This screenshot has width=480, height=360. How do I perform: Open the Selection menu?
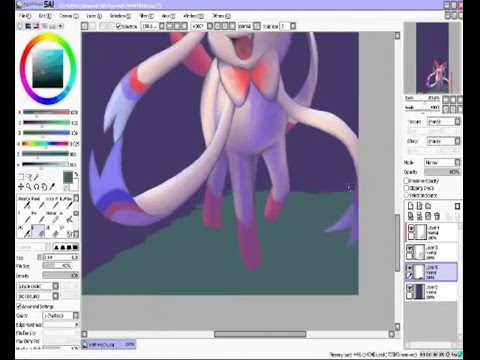[120, 16]
